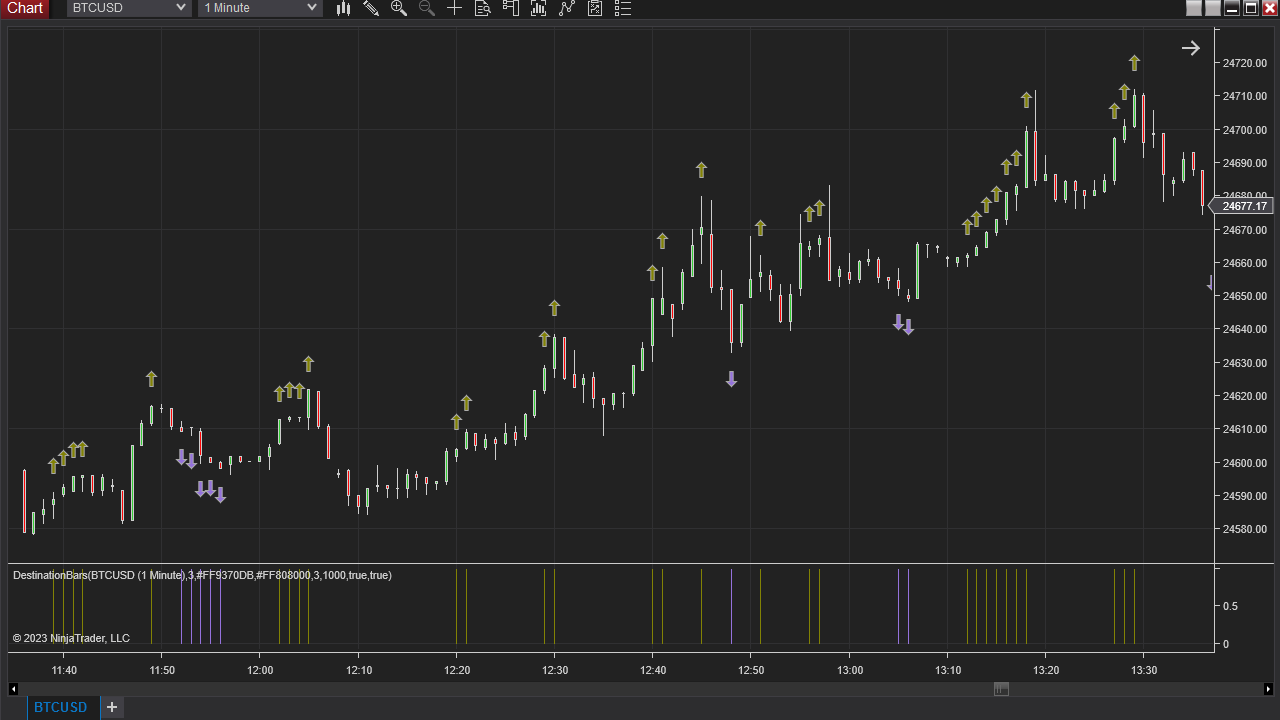Maximize the chart window
Screen dimensions: 1280x720
(1251, 8)
